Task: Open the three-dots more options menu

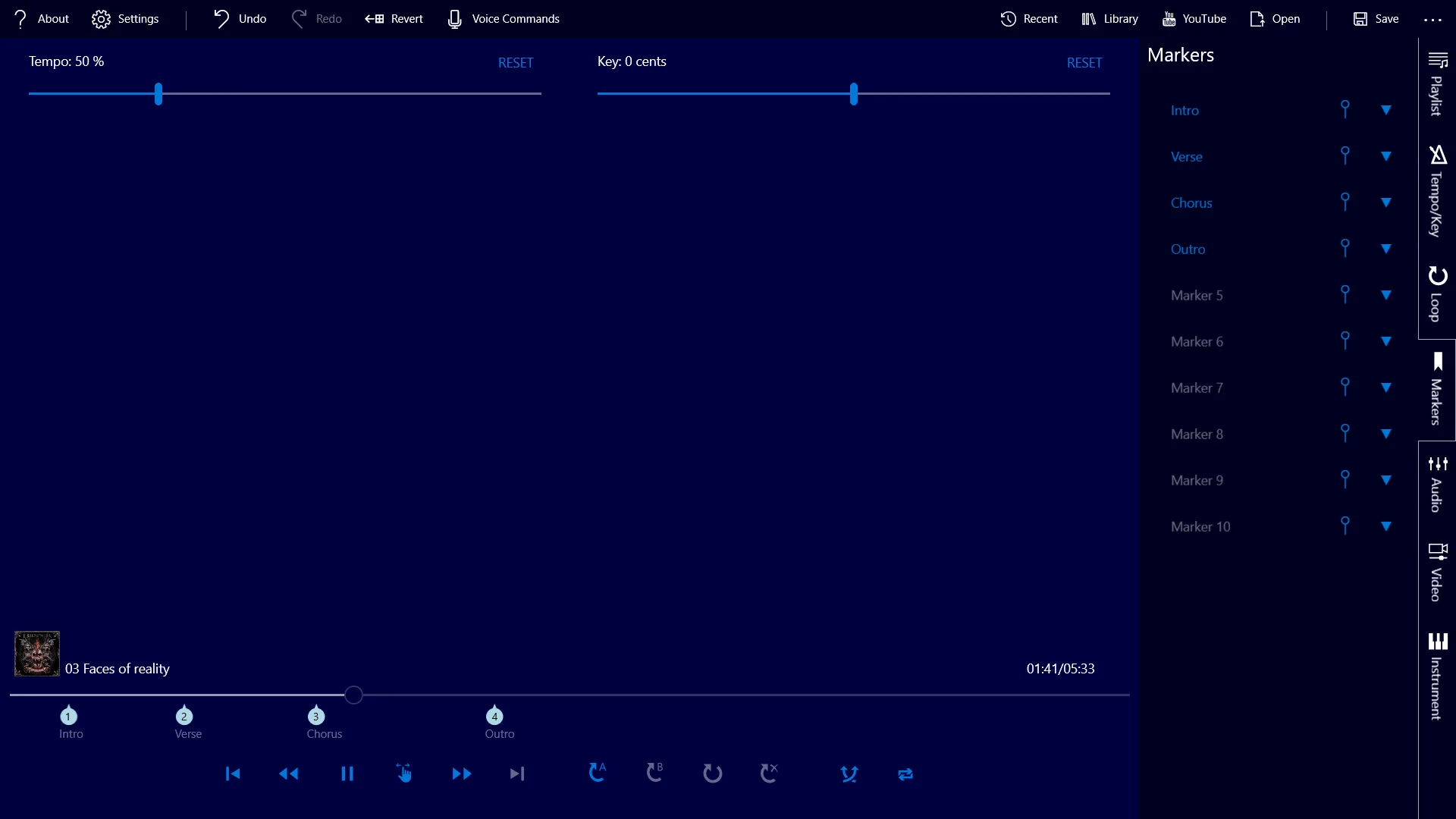Action: point(1432,20)
